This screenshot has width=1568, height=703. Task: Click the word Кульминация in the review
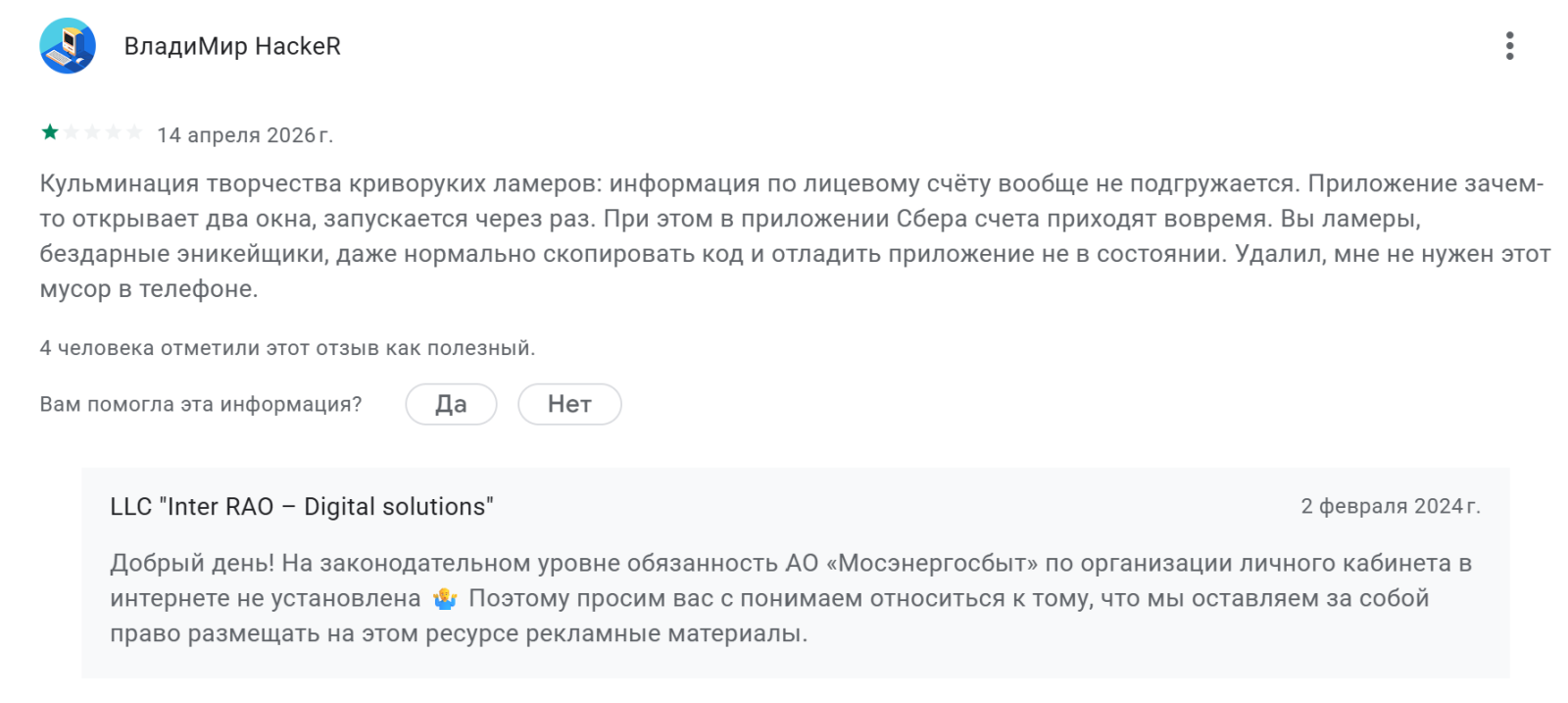tap(119, 183)
